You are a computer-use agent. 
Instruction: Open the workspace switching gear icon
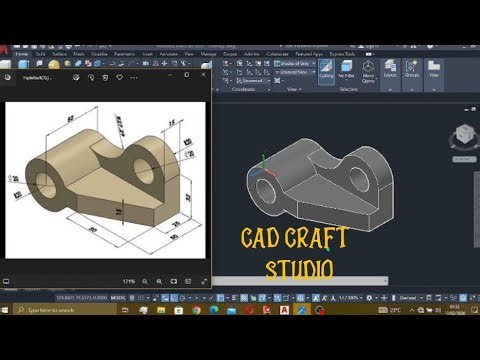click(x=369, y=298)
